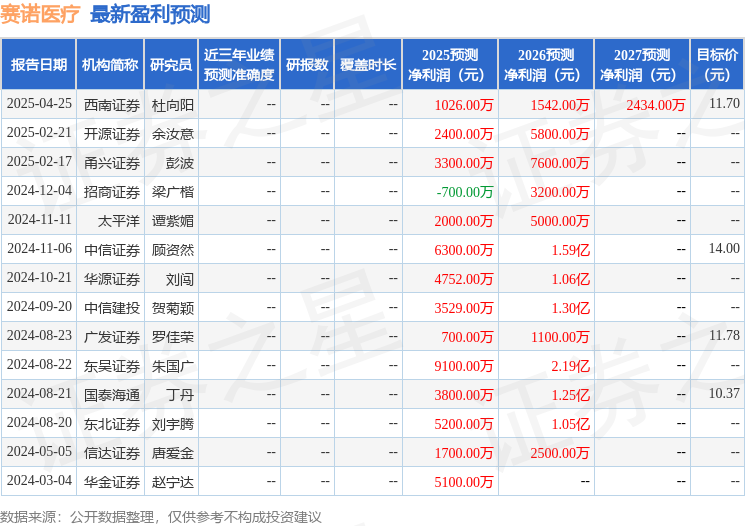Image resolution: width=745 pixels, height=526 pixels.
Task: Click target price 11.70
Action: tap(724, 103)
